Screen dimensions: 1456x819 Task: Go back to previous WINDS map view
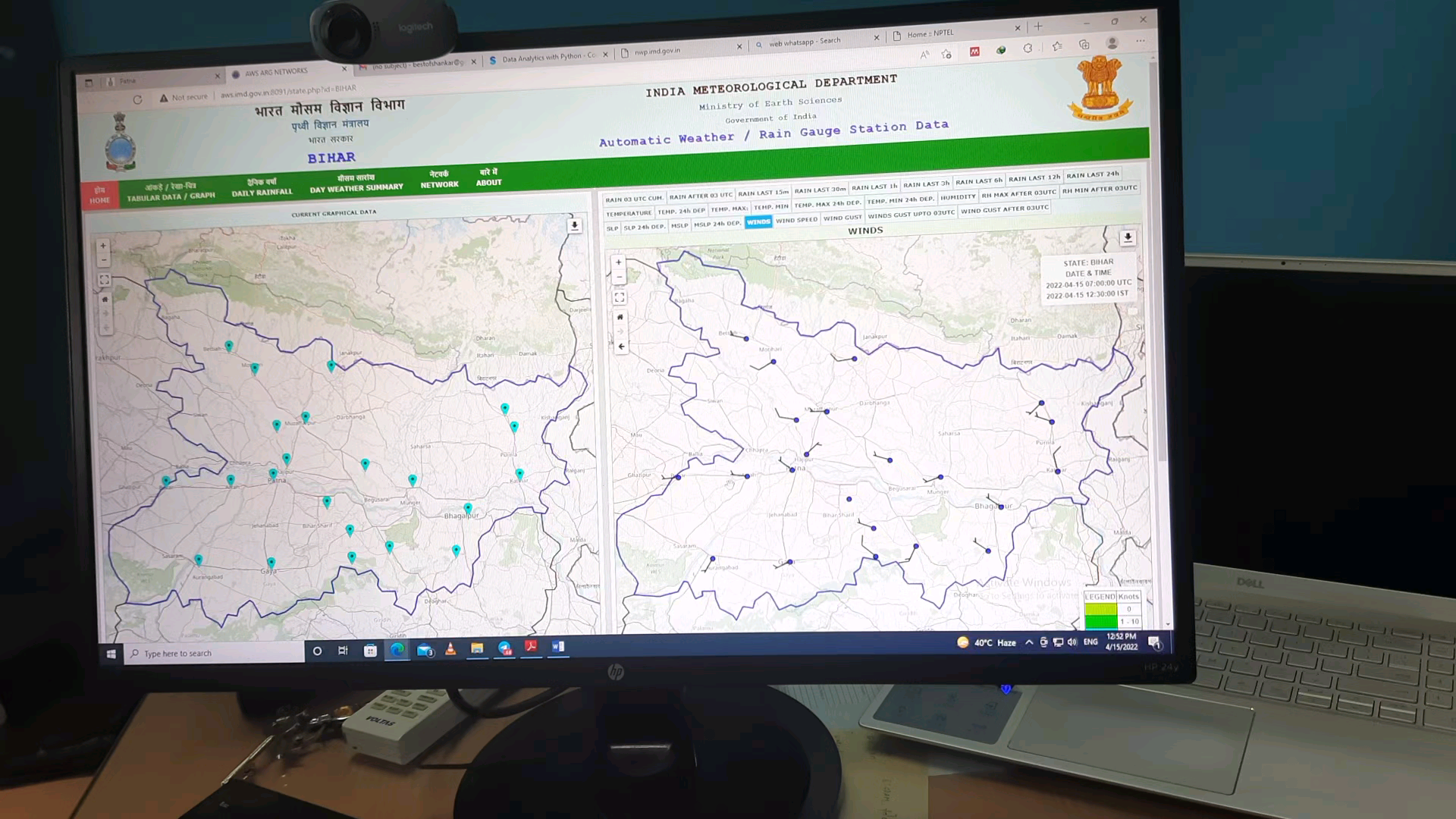[621, 347]
